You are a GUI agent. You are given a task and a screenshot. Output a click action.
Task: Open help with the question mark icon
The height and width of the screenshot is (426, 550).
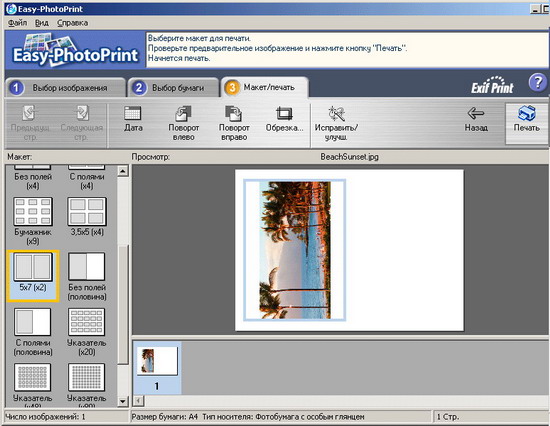[538, 83]
